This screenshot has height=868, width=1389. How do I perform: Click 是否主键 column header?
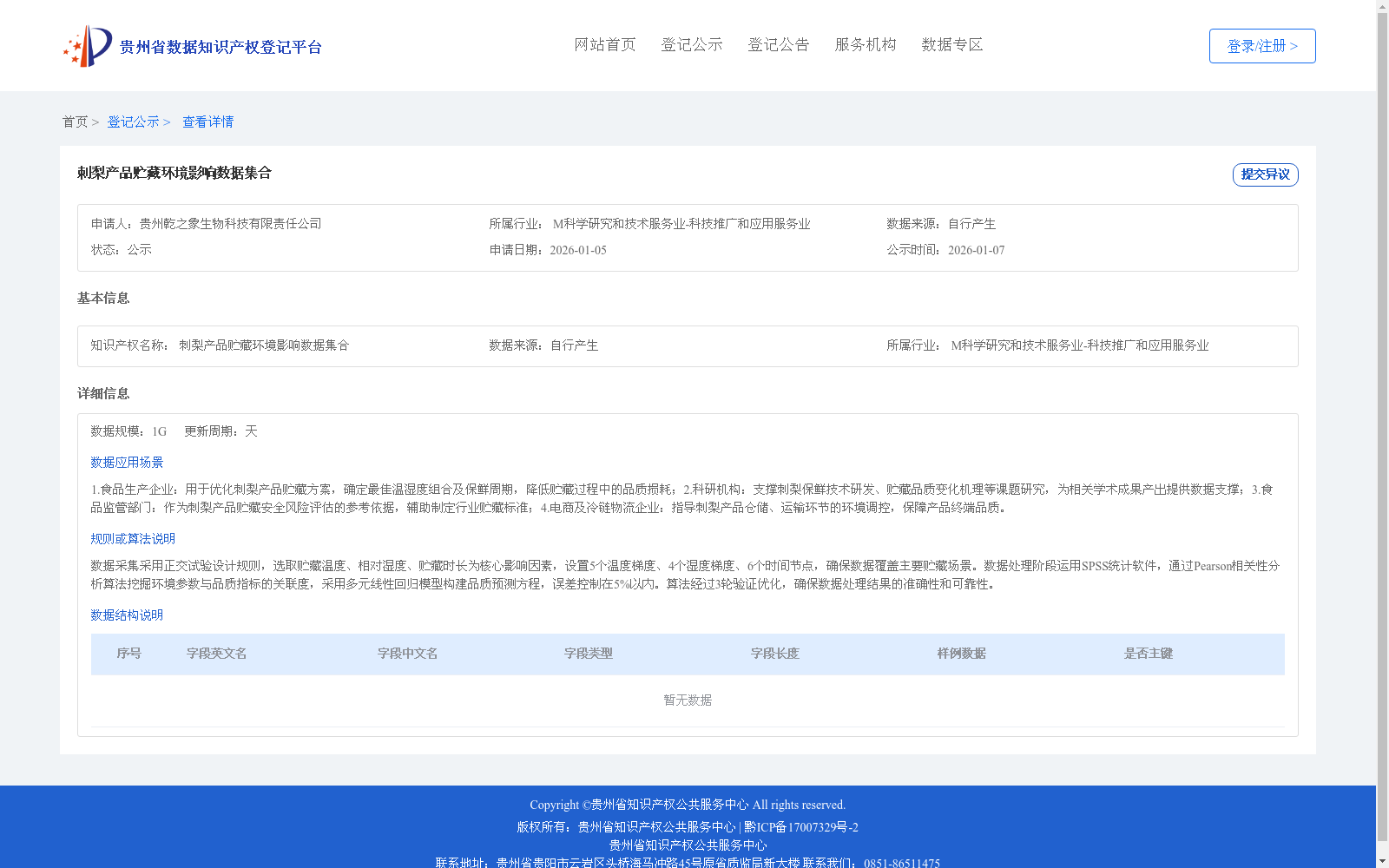pyautogui.click(x=1149, y=654)
